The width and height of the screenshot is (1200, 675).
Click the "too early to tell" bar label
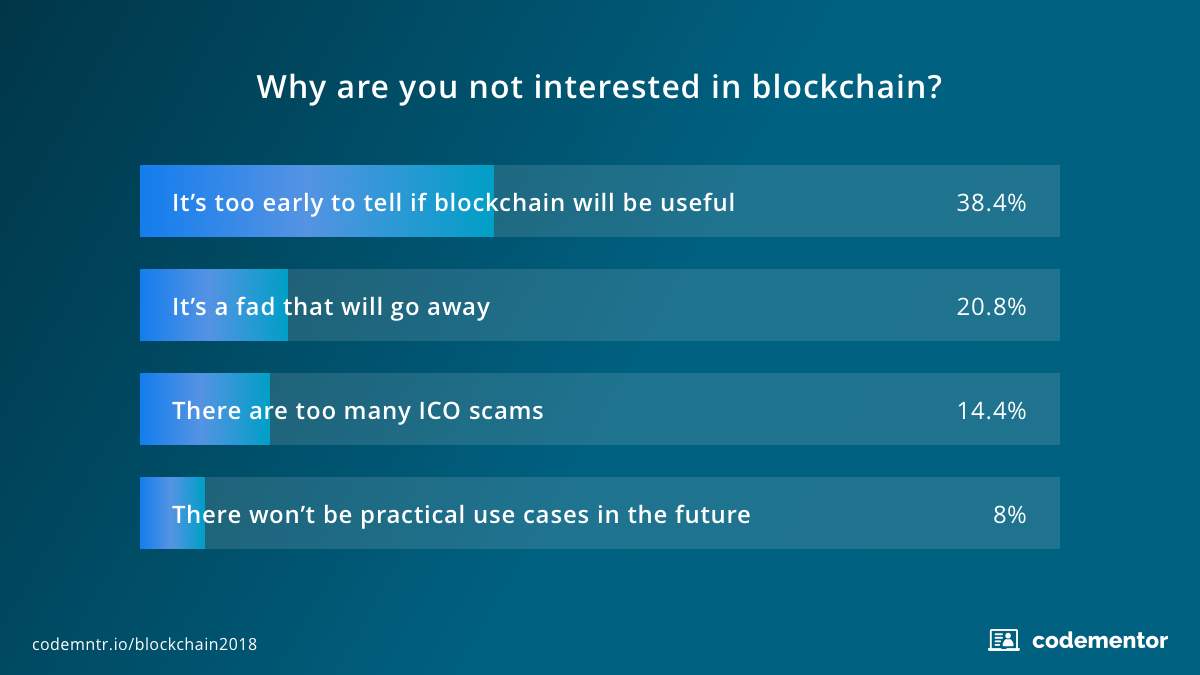click(x=453, y=202)
